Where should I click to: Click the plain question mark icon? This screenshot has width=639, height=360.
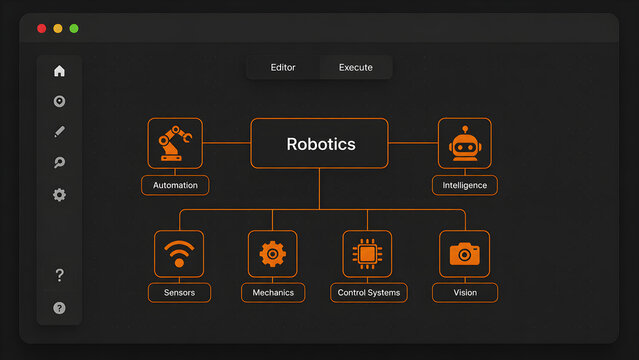tap(59, 275)
